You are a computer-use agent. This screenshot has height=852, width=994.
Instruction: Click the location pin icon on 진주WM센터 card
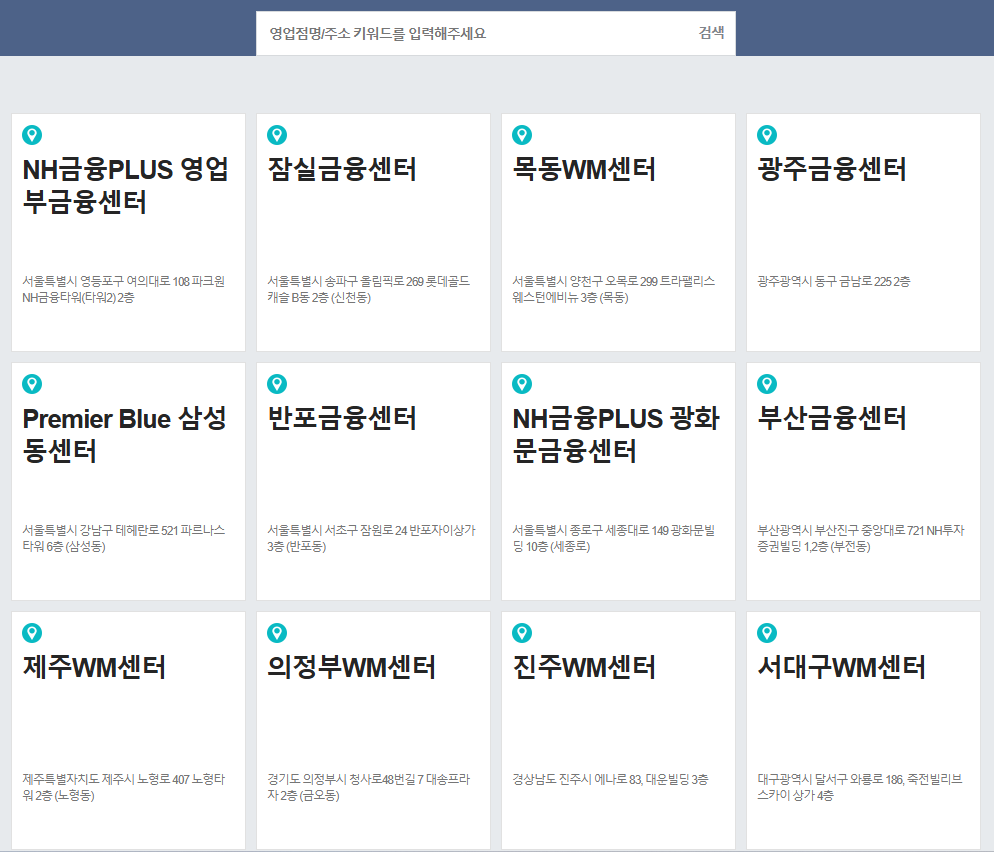(522, 633)
